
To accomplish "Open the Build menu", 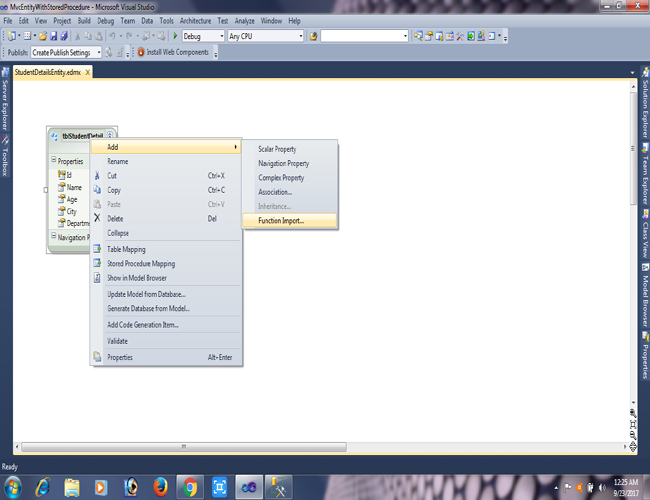I will (84, 21).
